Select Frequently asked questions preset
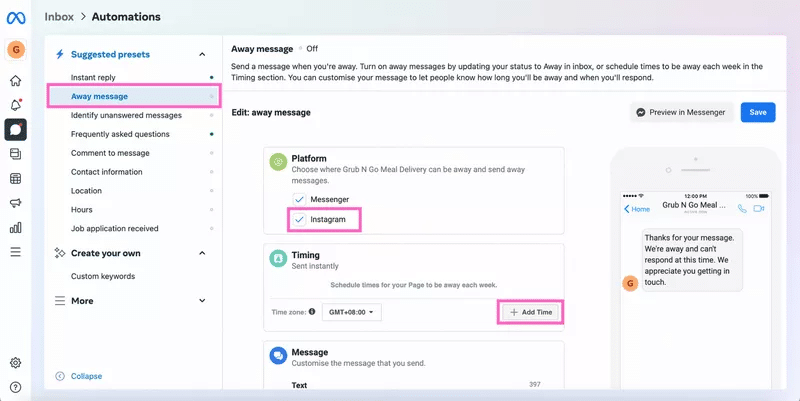The image size is (800, 401). (120, 134)
